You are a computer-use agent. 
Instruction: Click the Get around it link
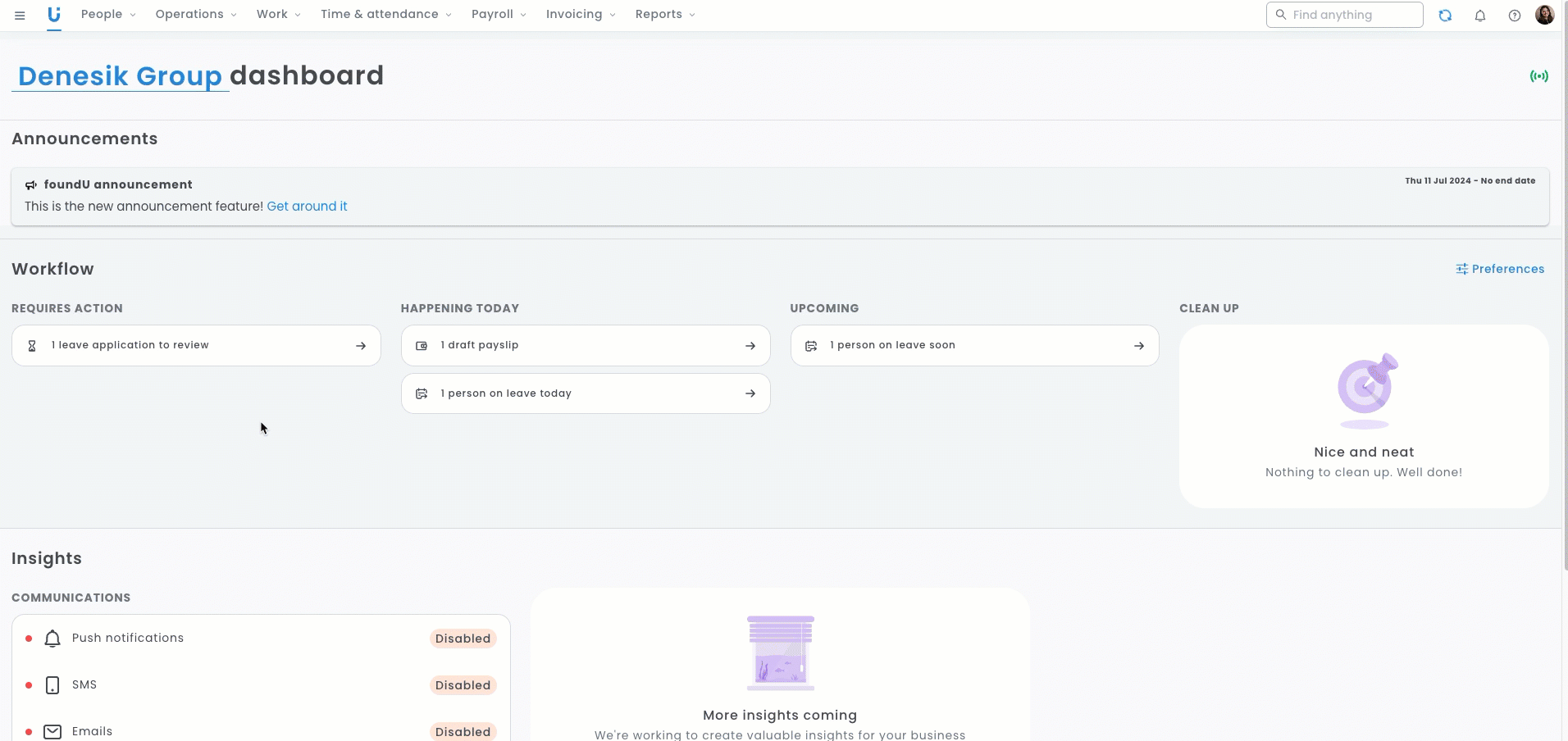click(x=307, y=207)
